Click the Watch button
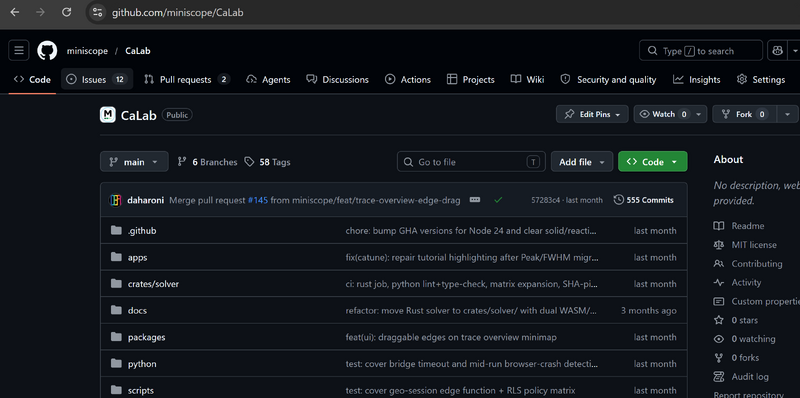This screenshot has width=800, height=398. (x=662, y=114)
